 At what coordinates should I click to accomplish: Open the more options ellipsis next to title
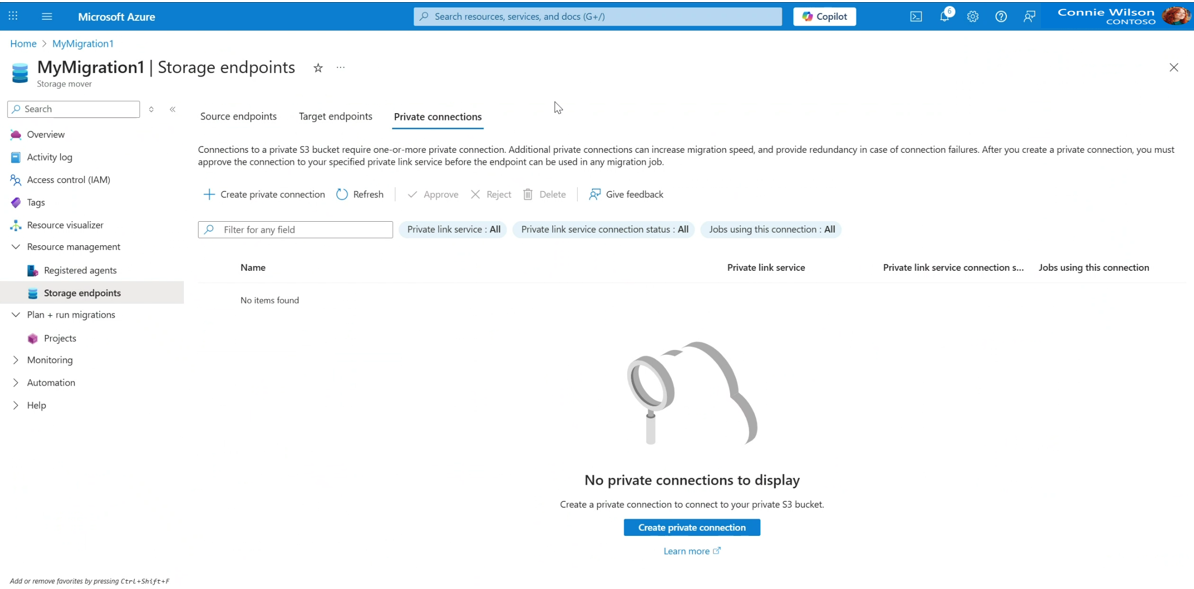[x=340, y=68]
